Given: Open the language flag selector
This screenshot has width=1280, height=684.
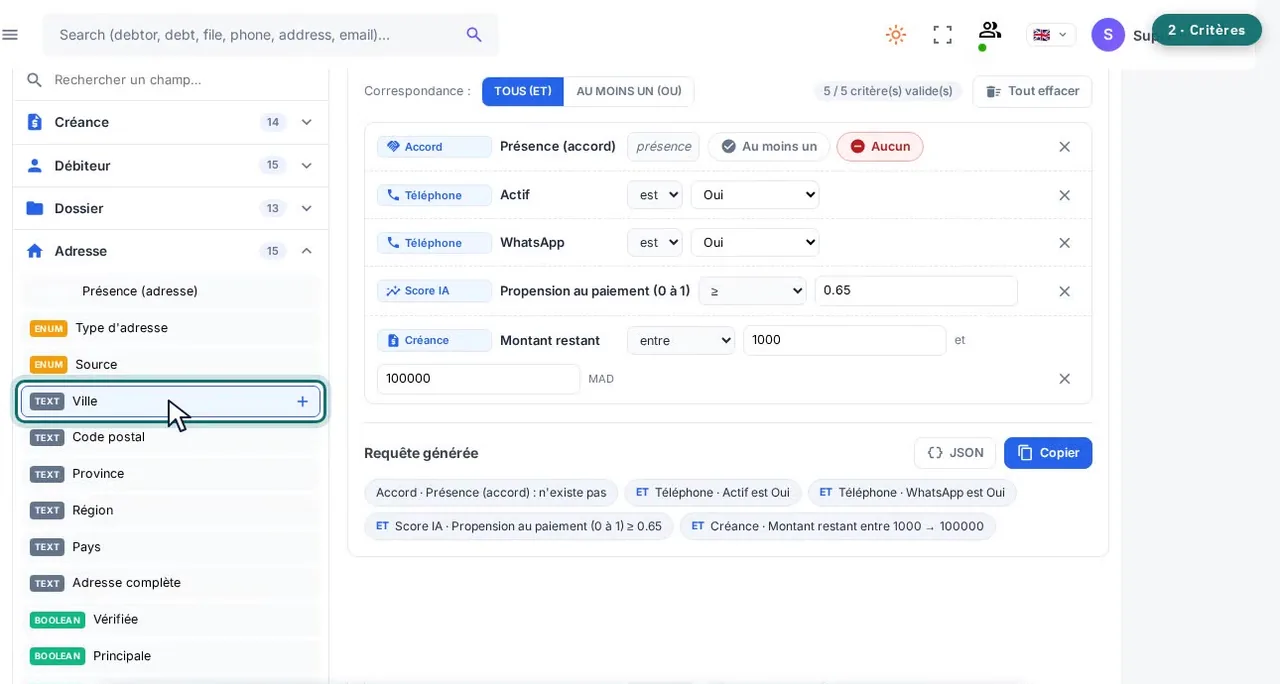Looking at the screenshot, I should [x=1051, y=35].
